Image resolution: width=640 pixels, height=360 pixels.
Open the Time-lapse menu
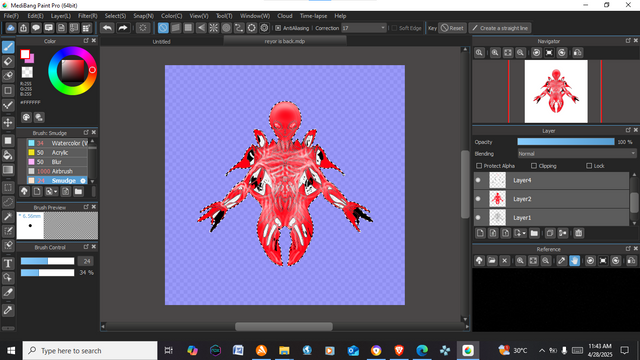click(x=313, y=16)
